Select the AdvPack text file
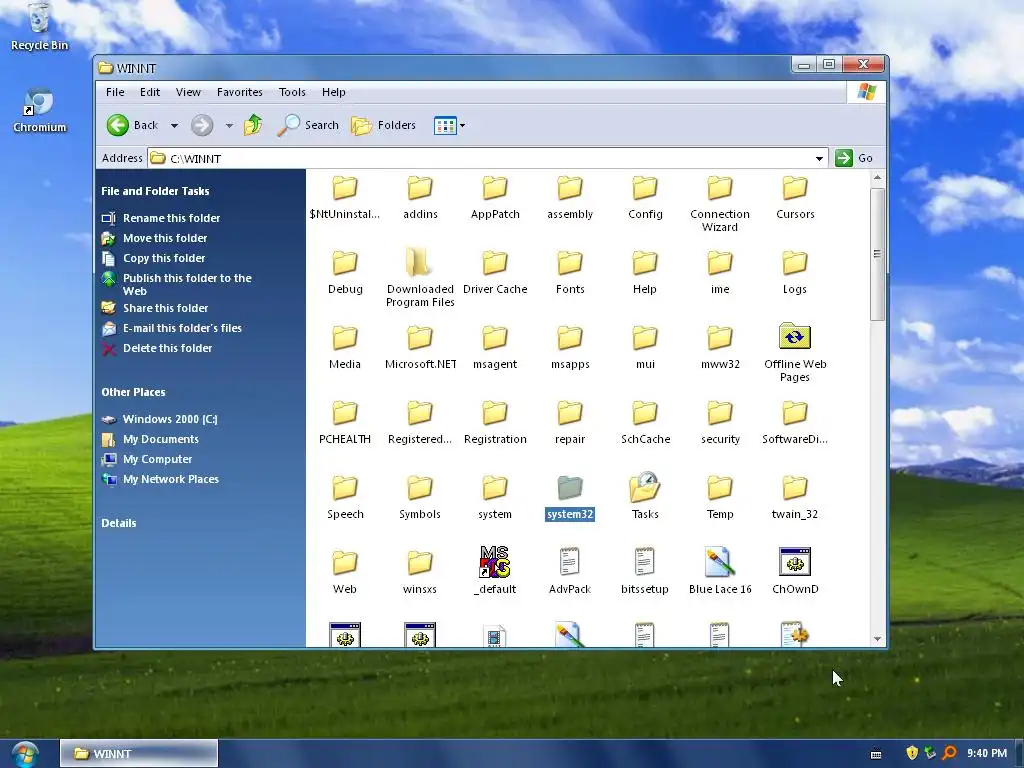 tap(569, 571)
